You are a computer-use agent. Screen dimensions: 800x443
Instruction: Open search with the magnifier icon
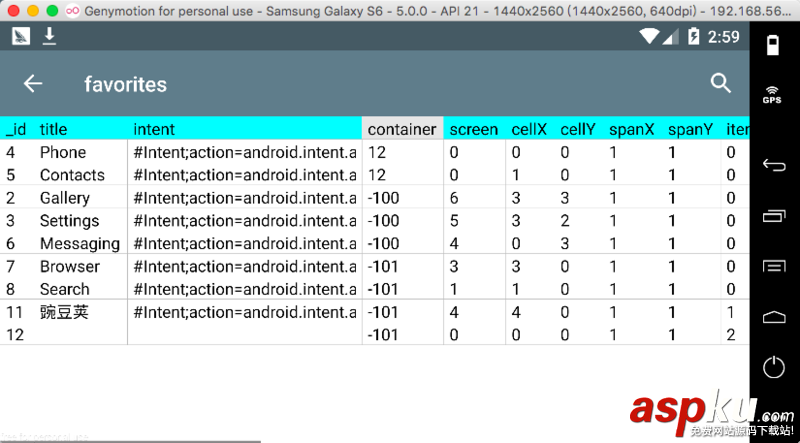click(721, 83)
